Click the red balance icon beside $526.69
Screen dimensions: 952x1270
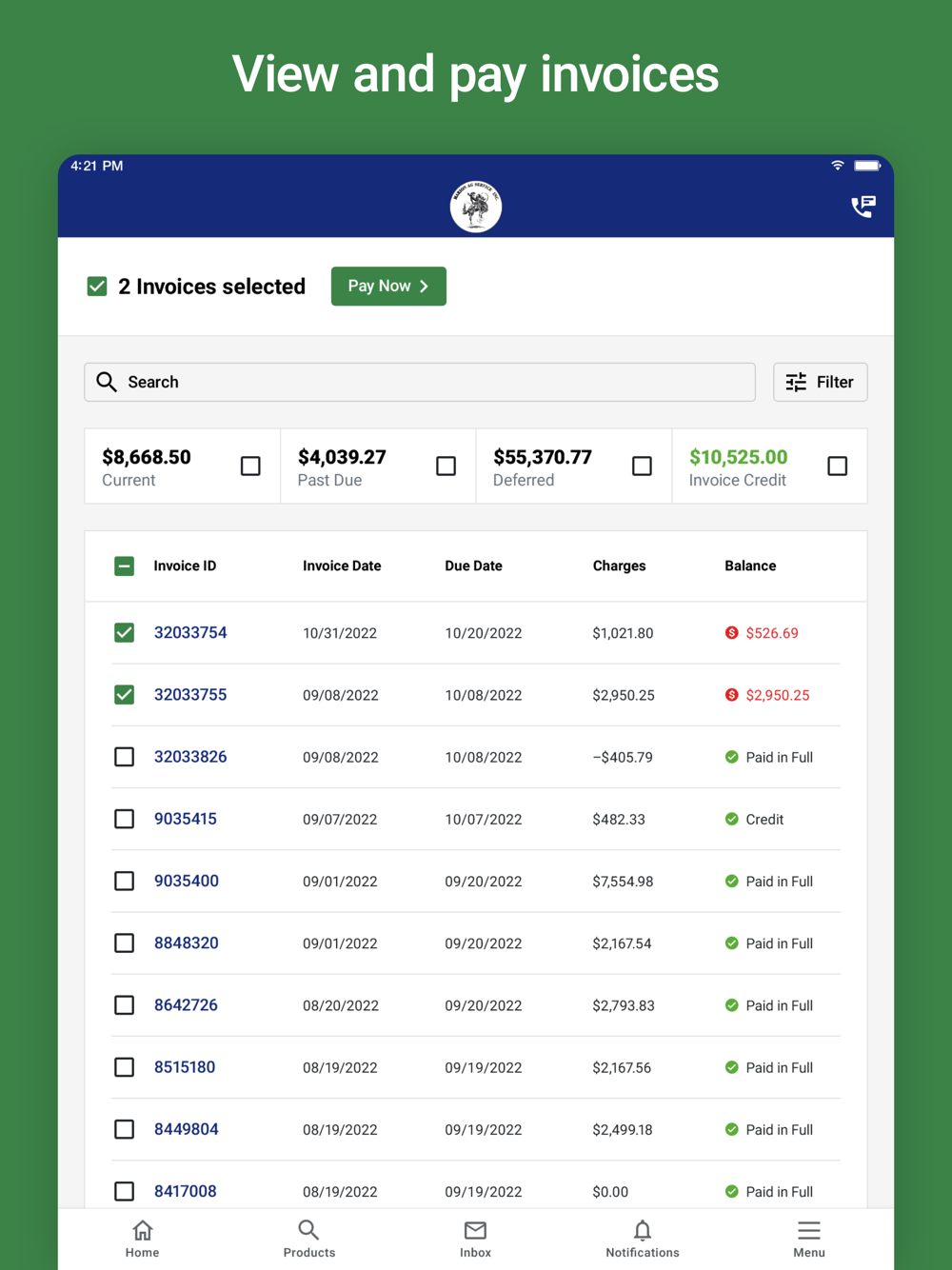point(731,633)
